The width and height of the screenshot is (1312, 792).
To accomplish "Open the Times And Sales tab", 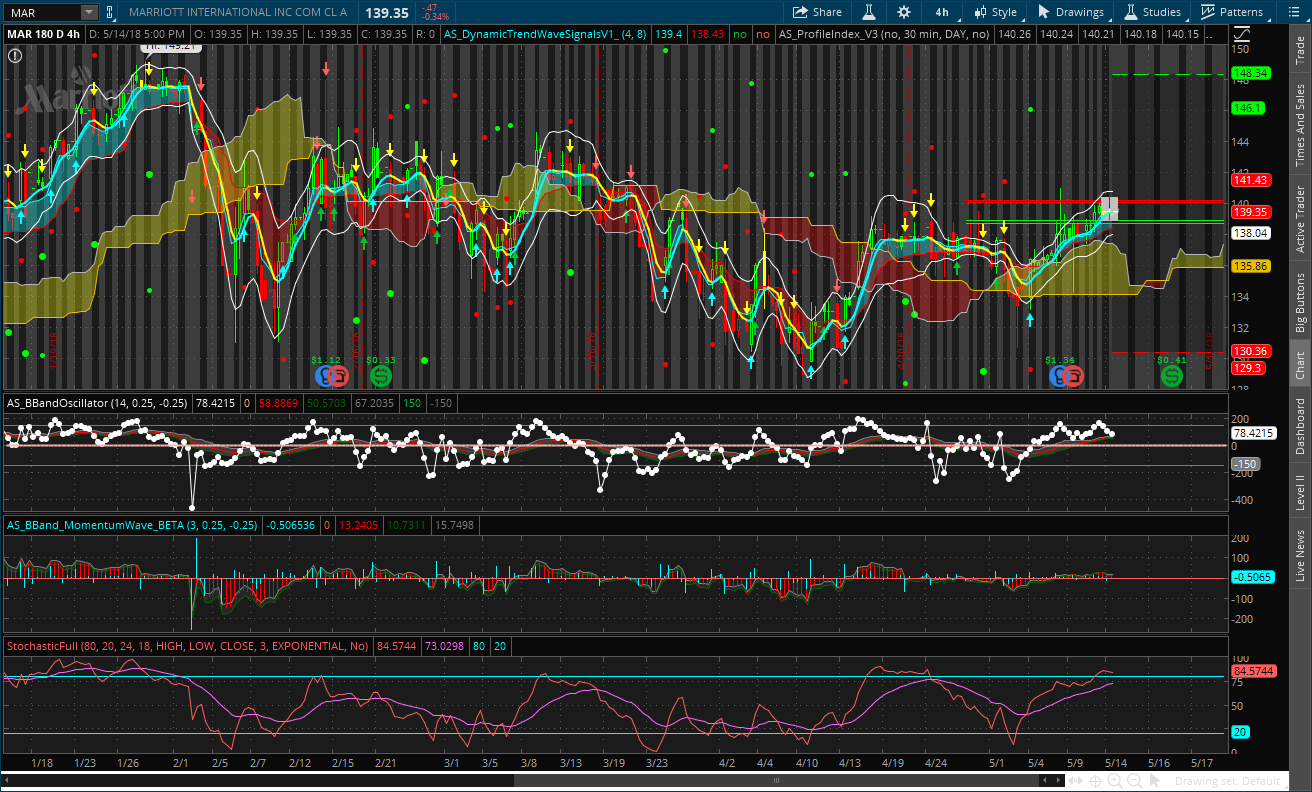I will click(x=1300, y=125).
